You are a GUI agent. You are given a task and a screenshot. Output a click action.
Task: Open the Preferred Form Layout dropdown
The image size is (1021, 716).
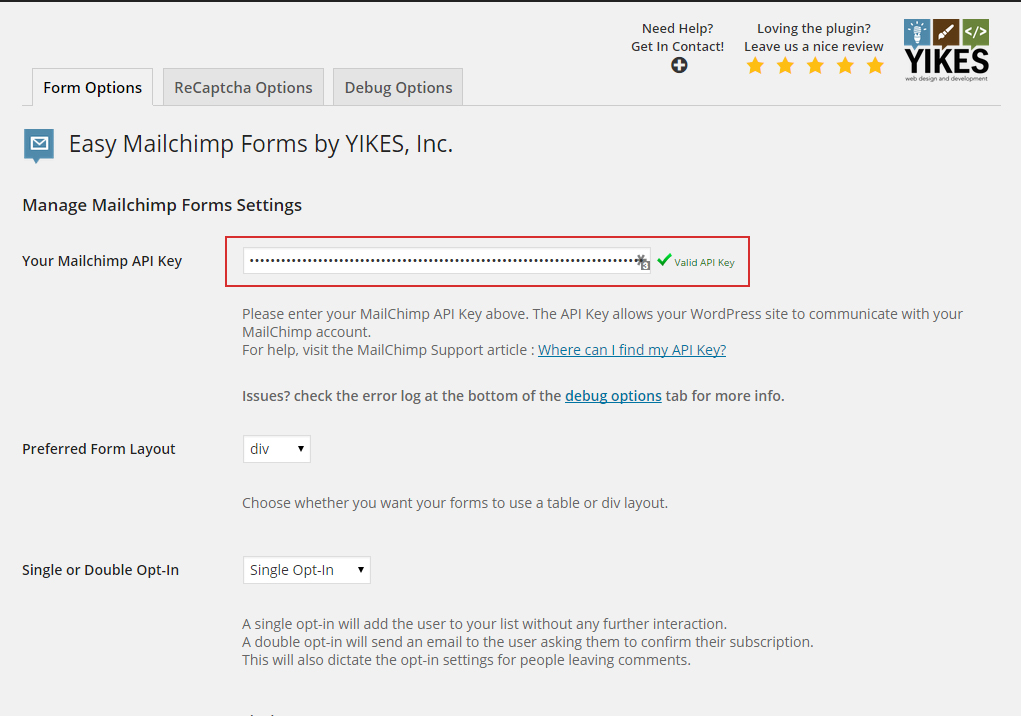[x=277, y=449]
